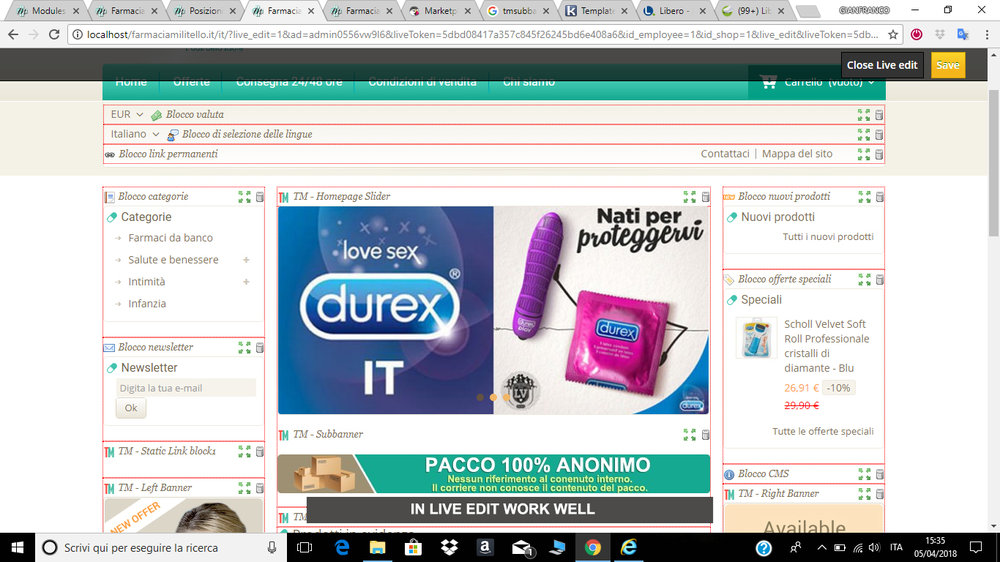This screenshot has width=1000, height=562.
Task: Click the yellow Save button
Action: 948,65
